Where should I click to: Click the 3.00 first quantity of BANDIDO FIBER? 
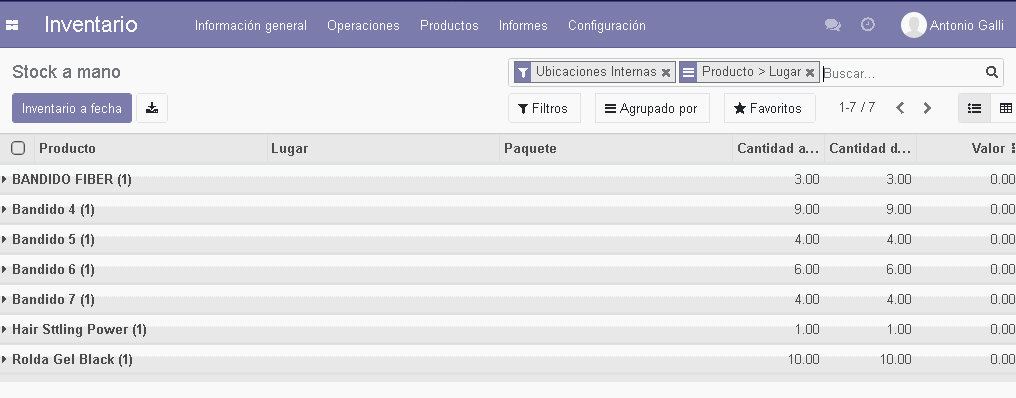click(x=807, y=180)
